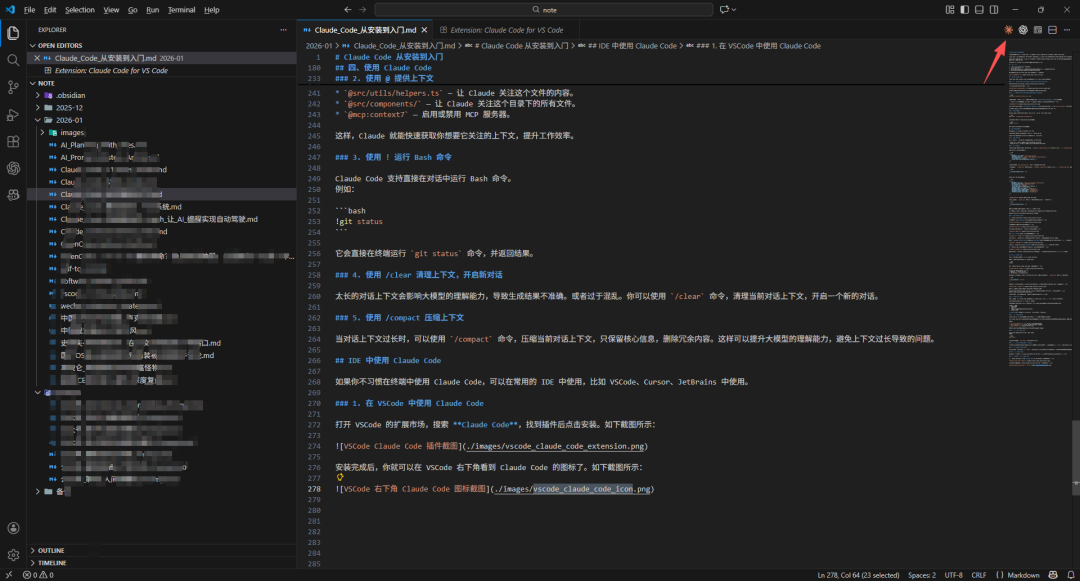The width and height of the screenshot is (1080, 581).
Task: Open editor More Actions ellipsis
Action: [1067, 30]
